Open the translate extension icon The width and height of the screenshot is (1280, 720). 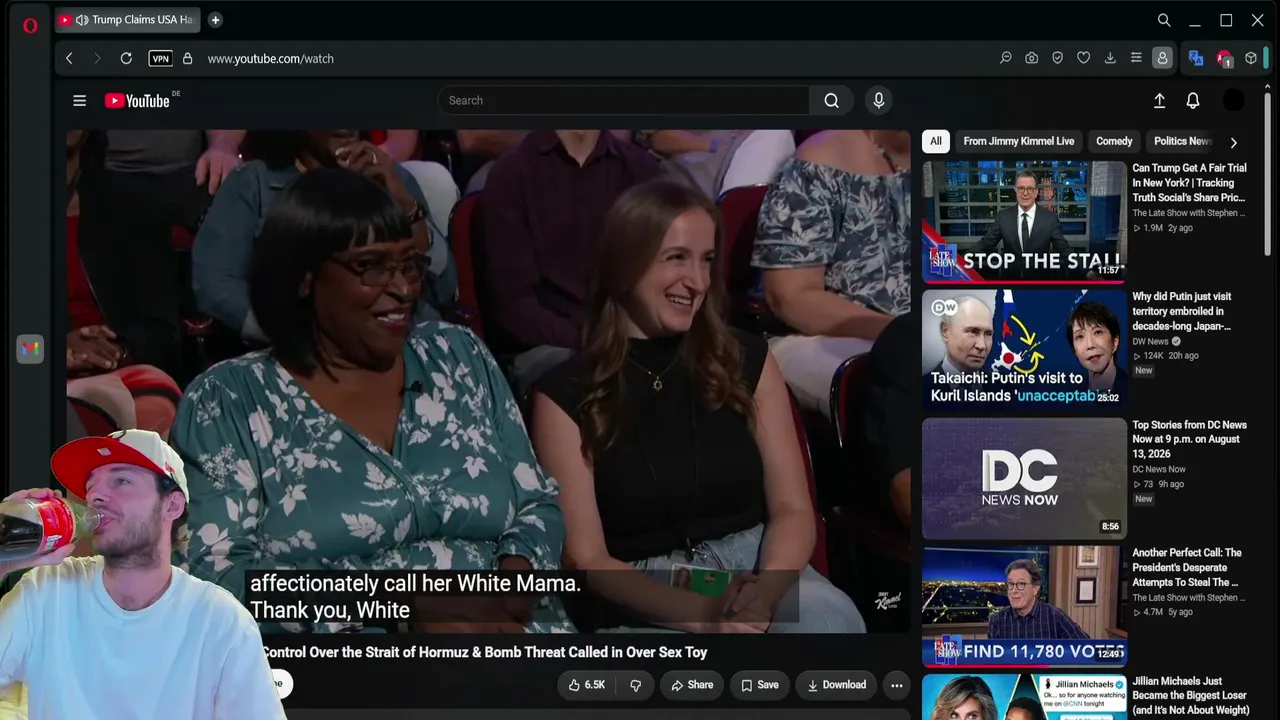coord(1196,58)
